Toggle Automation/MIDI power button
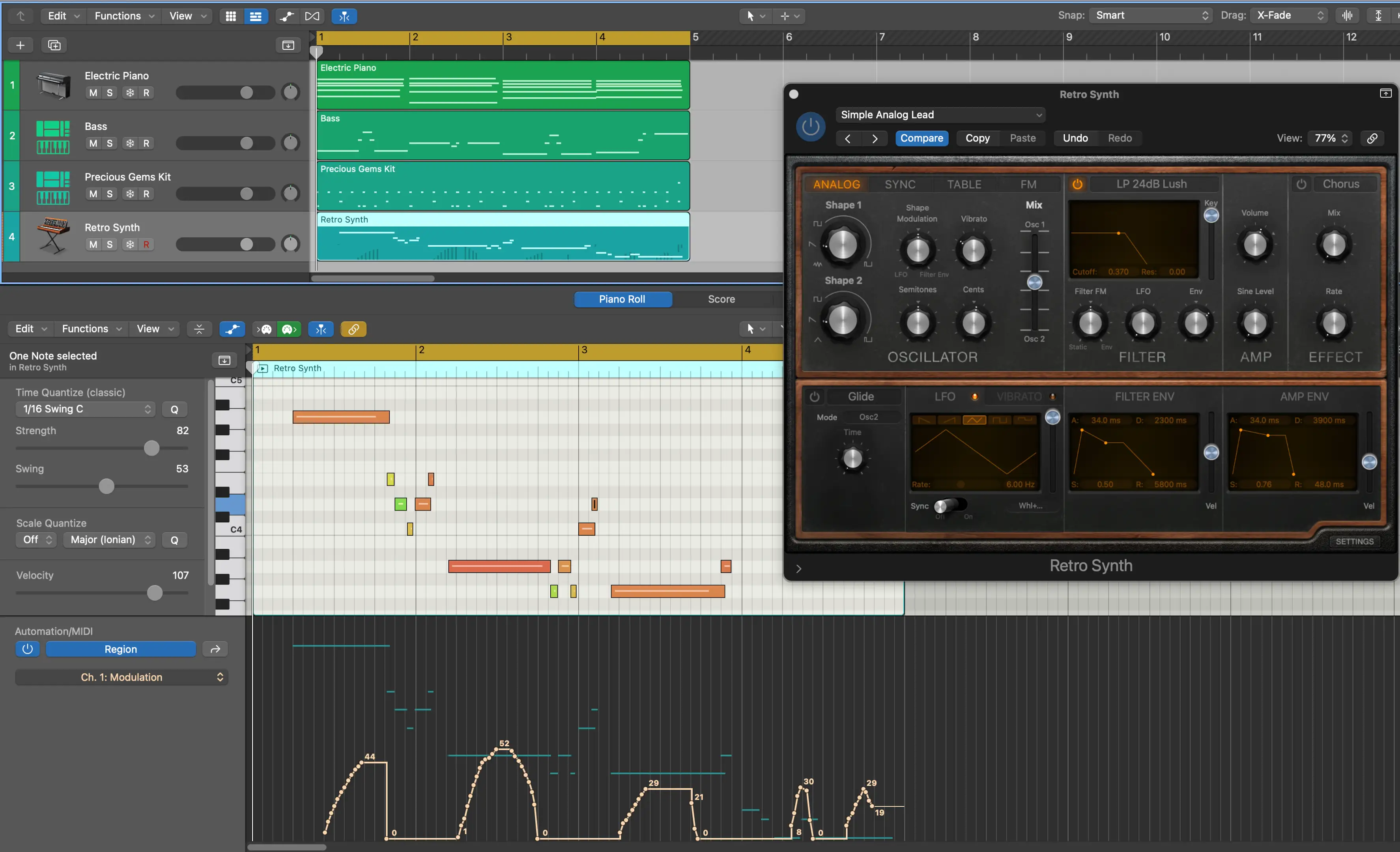 (27, 648)
